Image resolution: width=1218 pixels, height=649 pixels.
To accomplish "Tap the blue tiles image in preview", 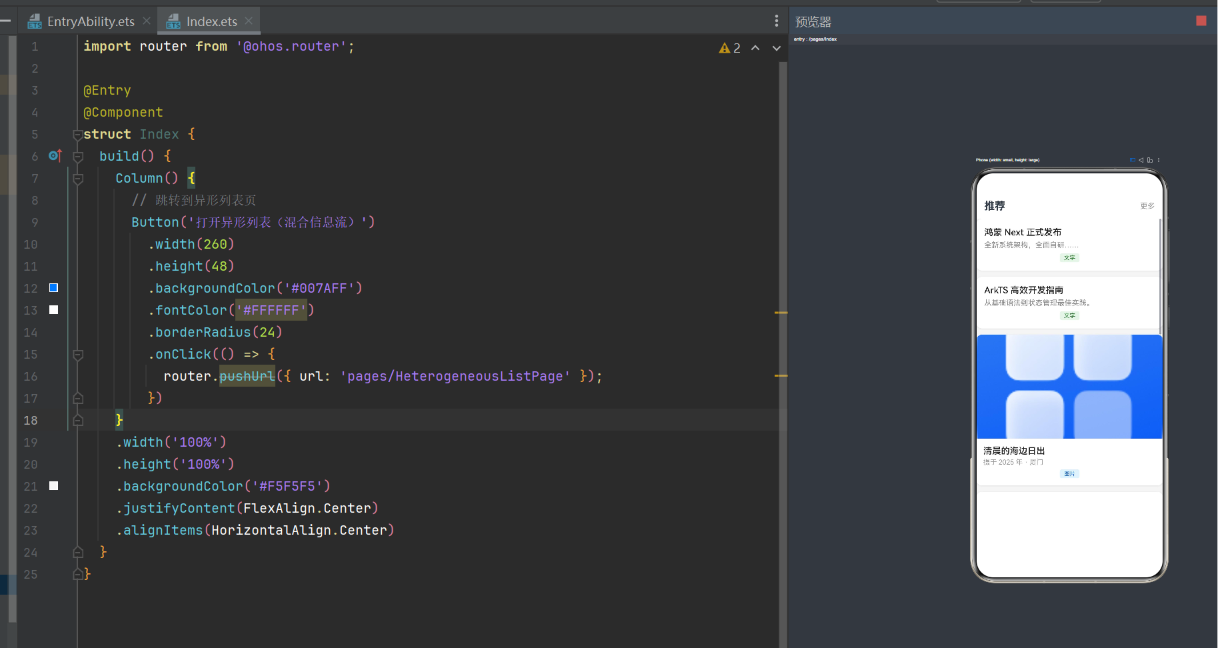I will click(1069, 386).
